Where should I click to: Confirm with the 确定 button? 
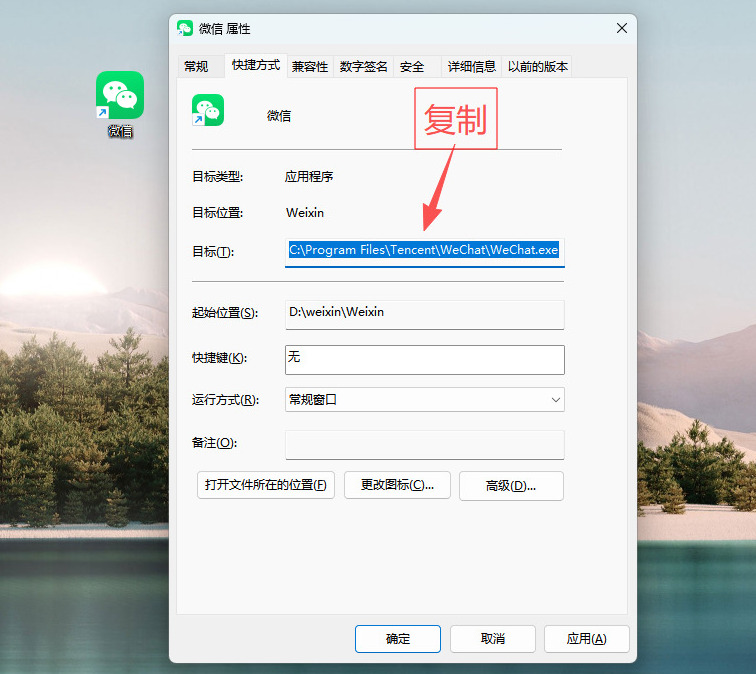(398, 639)
